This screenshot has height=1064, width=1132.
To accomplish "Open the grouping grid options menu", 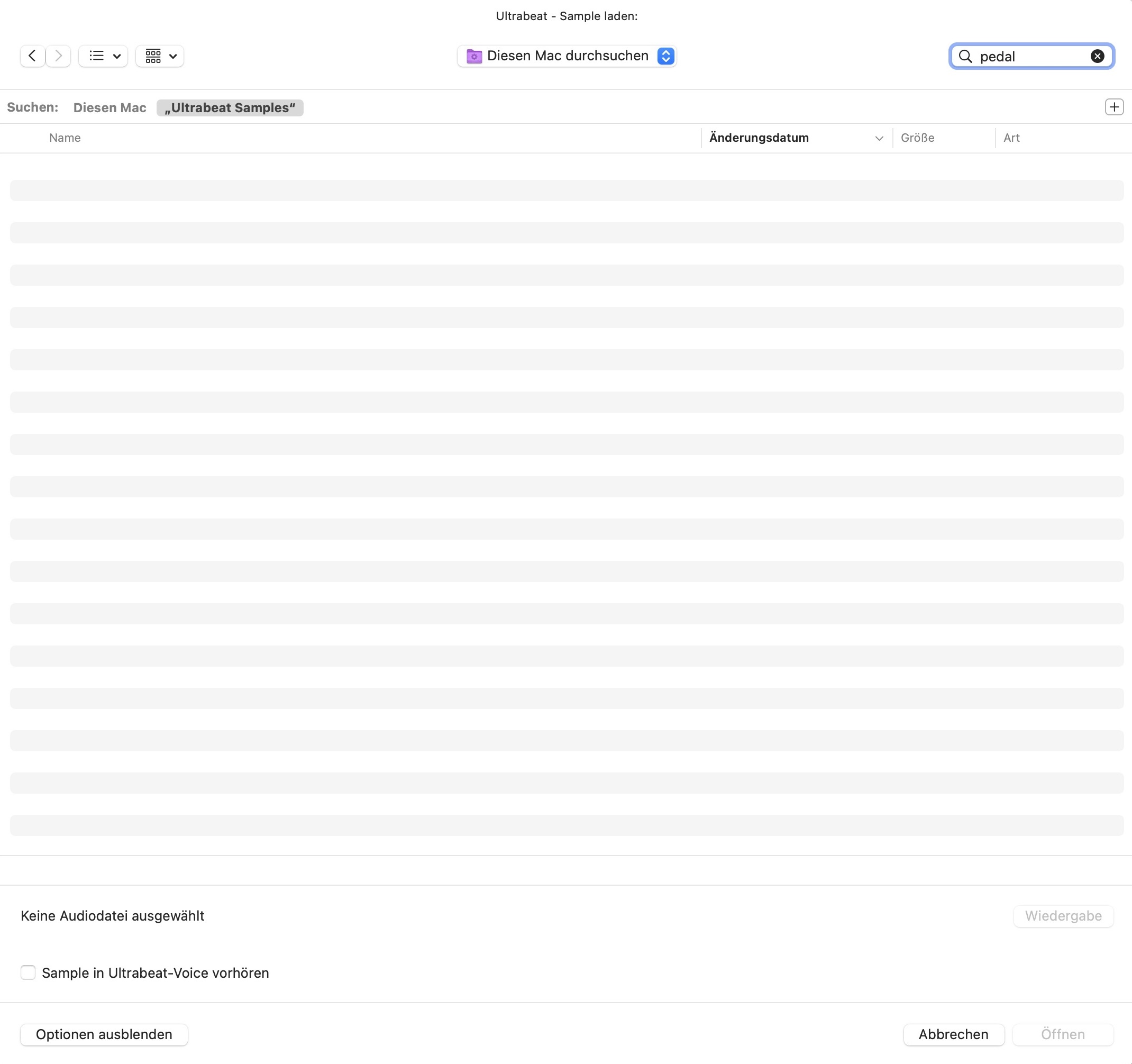I will click(160, 56).
